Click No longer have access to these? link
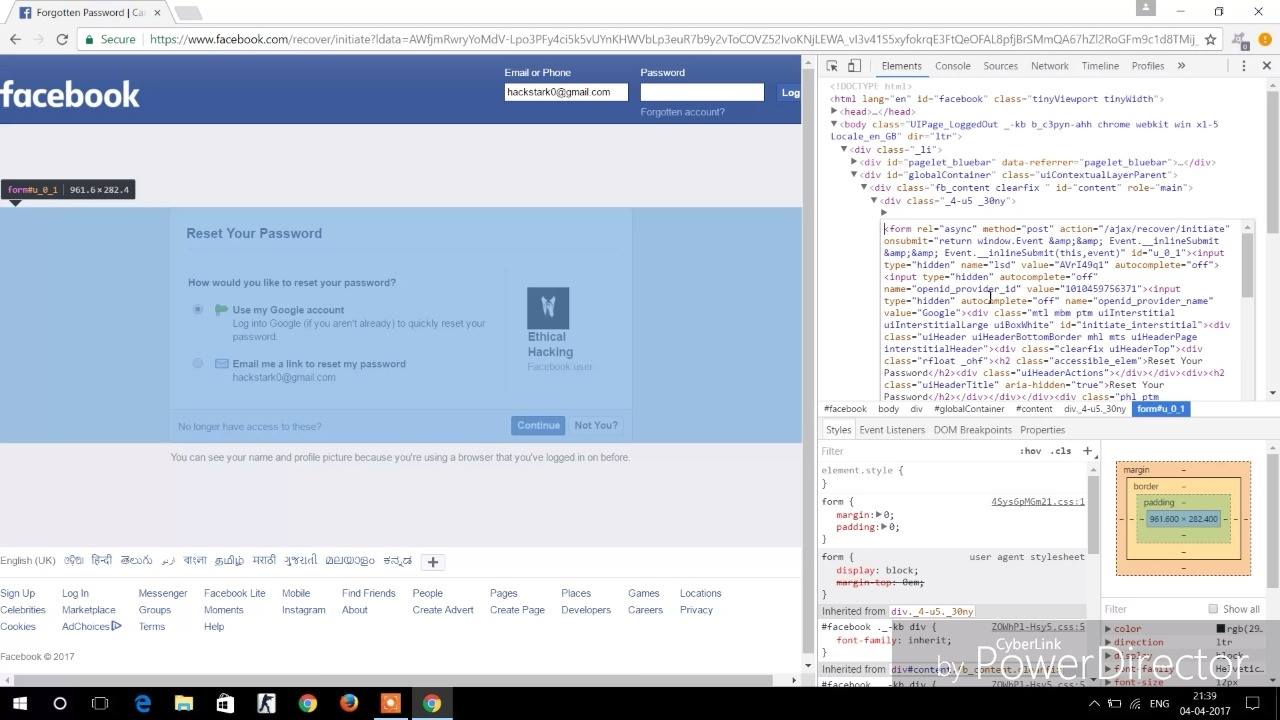Image resolution: width=1280 pixels, height=720 pixels. point(250,426)
